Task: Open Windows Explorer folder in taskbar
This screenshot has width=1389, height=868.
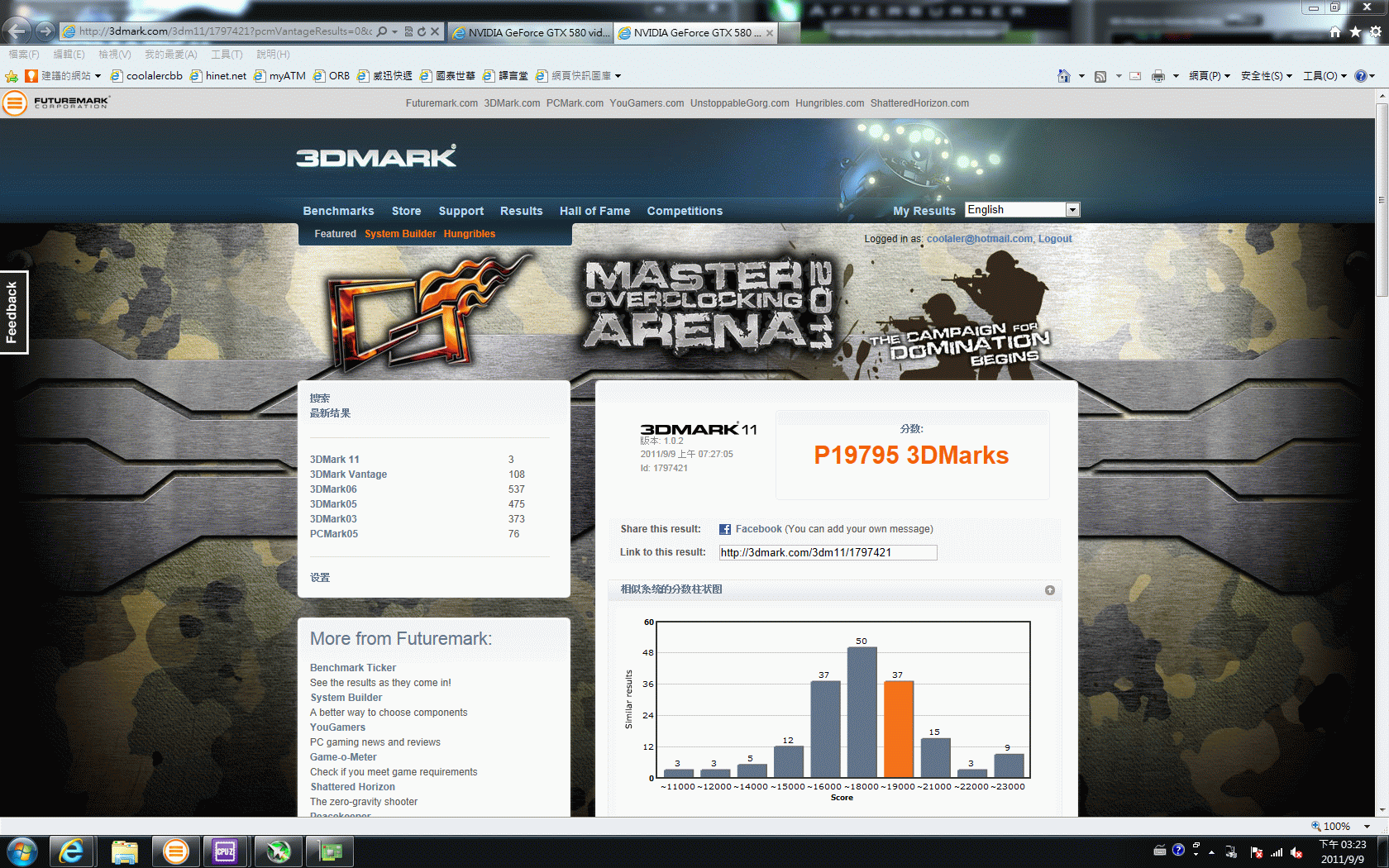Action: point(124,851)
